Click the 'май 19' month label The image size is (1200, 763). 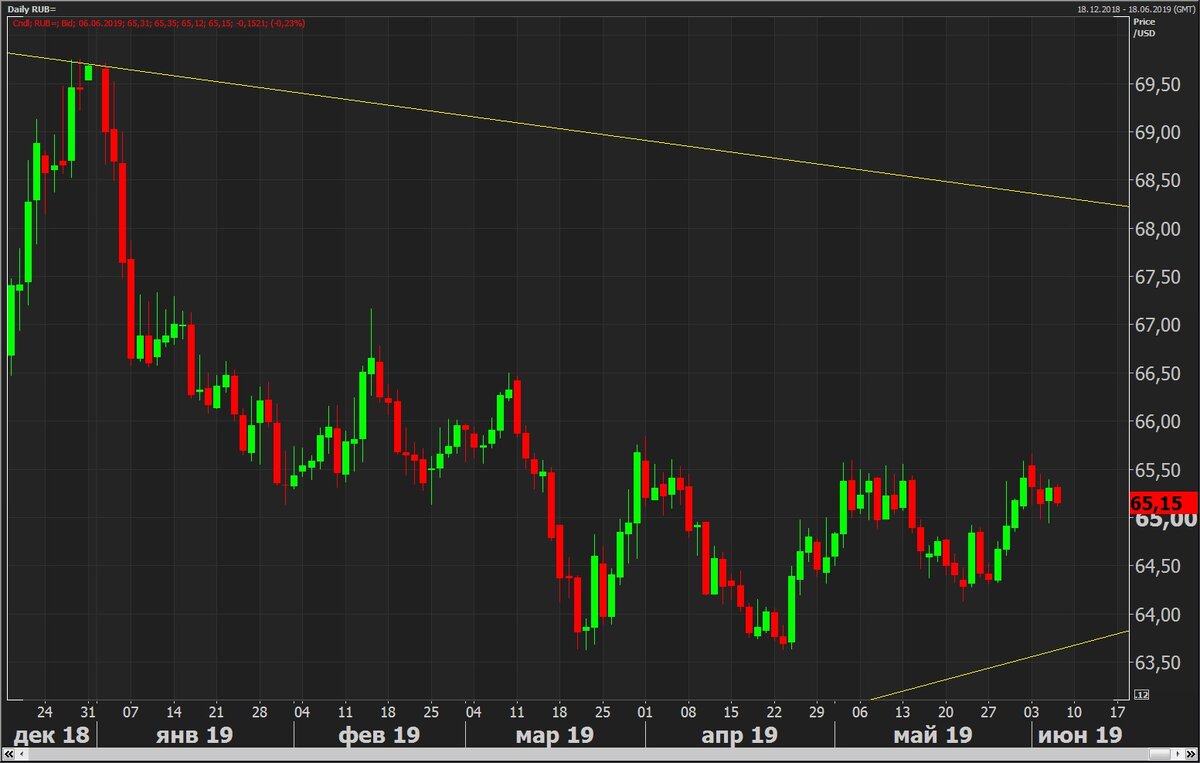pos(932,735)
